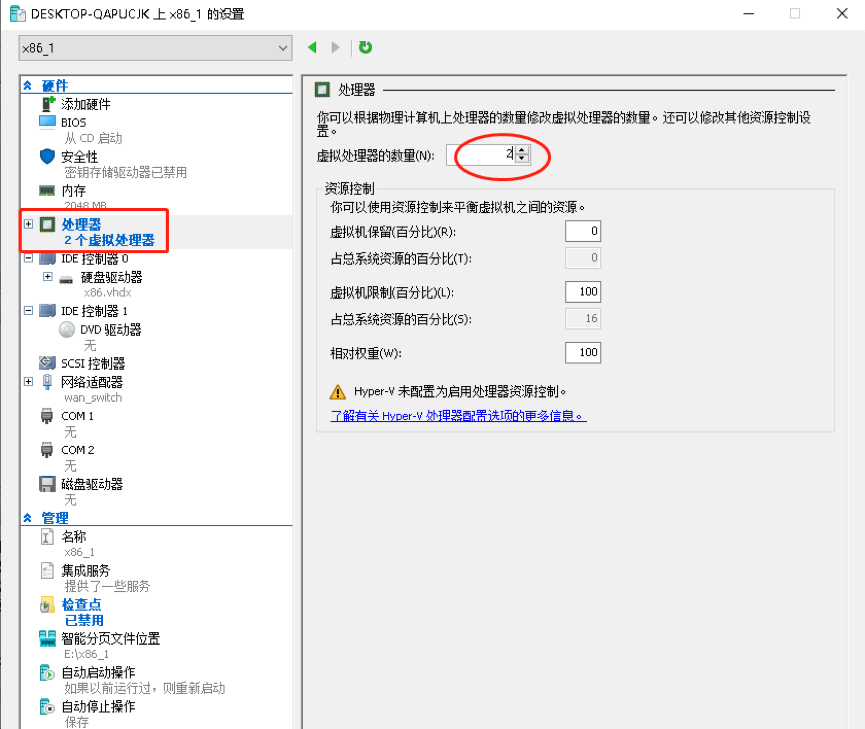
Task: Select the 处理器 chip icon in tree
Action: click(47, 224)
